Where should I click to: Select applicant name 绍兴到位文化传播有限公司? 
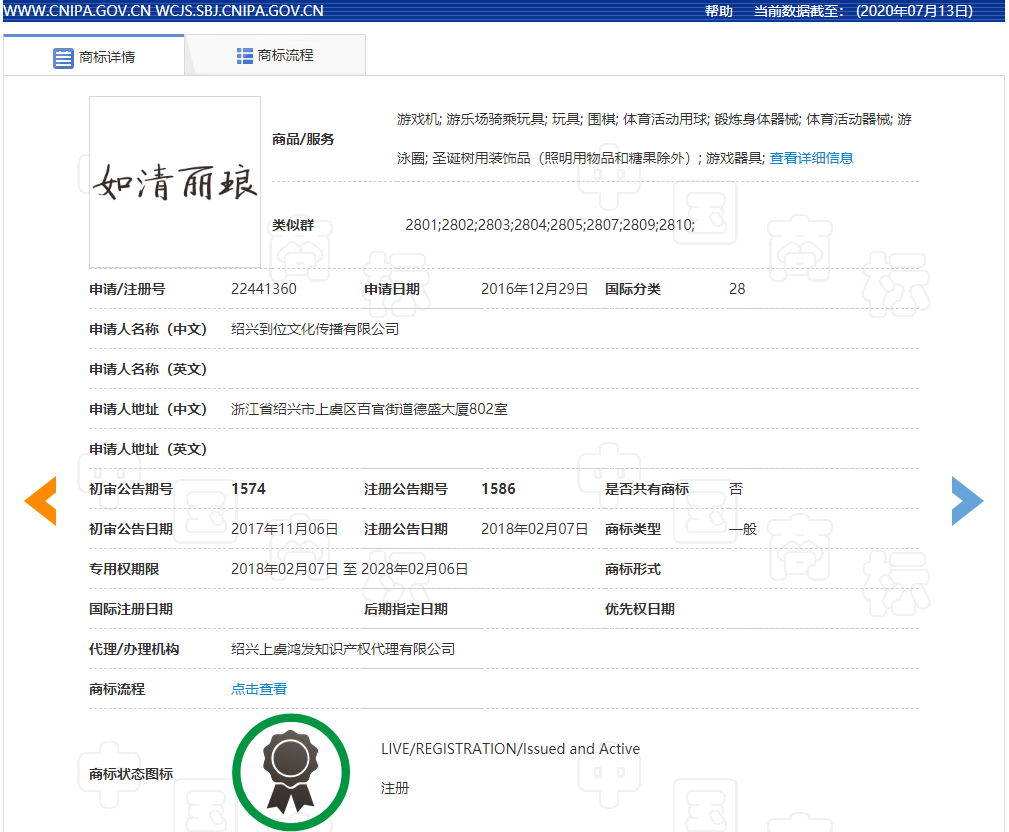[315, 329]
